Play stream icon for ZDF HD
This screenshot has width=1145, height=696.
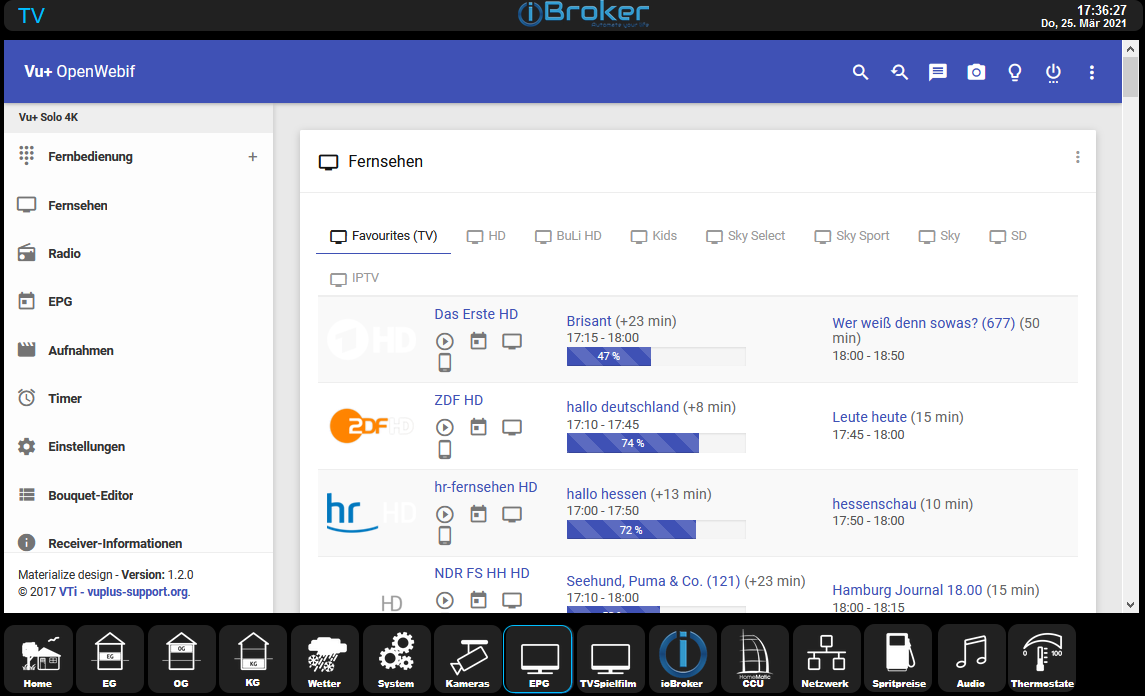445,427
